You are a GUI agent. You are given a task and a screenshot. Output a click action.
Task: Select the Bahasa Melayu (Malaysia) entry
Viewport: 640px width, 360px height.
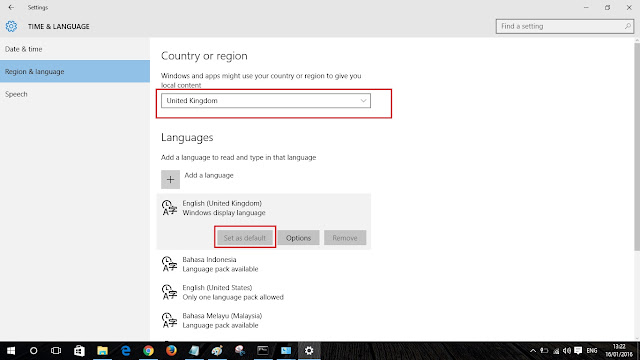click(264, 320)
